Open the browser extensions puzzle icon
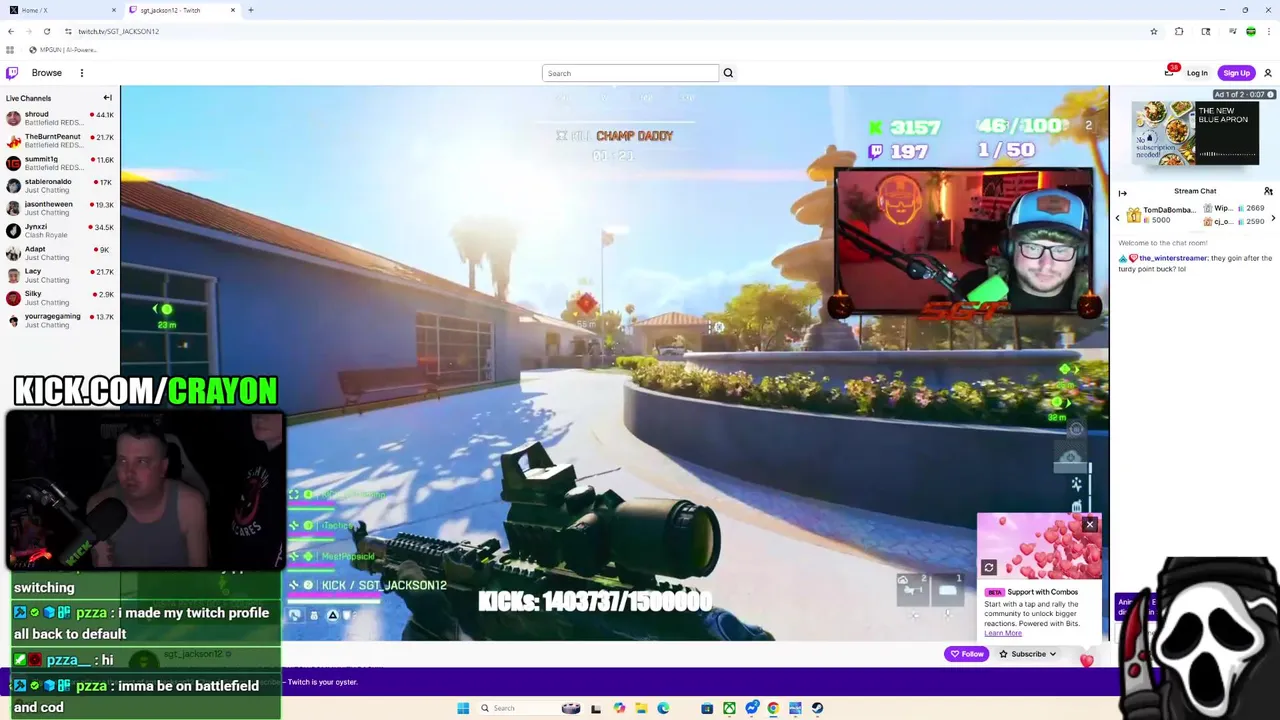The image size is (1280, 720). [1179, 31]
